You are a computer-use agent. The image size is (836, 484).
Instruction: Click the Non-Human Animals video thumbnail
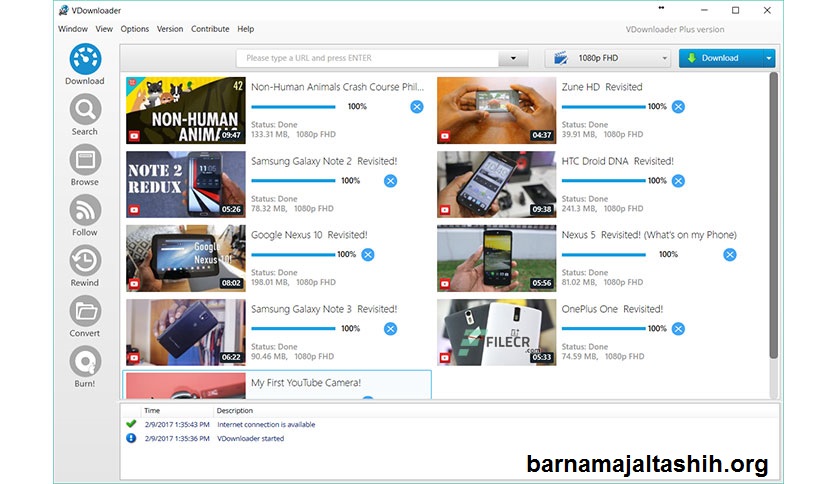click(x=186, y=110)
